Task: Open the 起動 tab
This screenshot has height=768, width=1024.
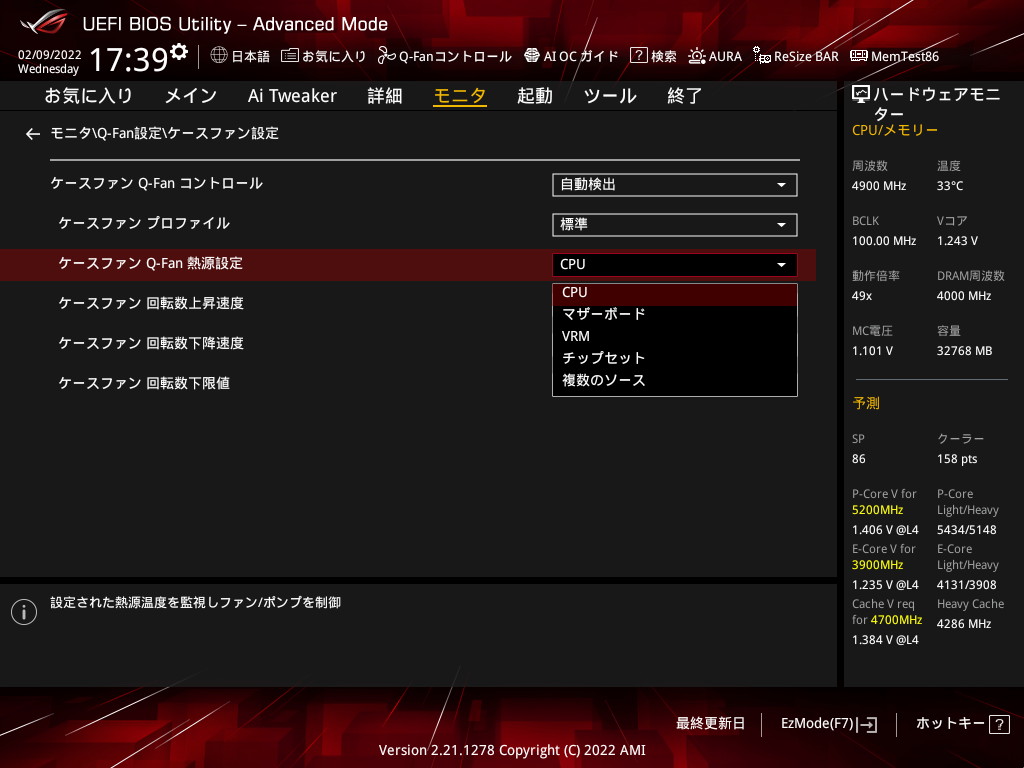Action: [535, 96]
